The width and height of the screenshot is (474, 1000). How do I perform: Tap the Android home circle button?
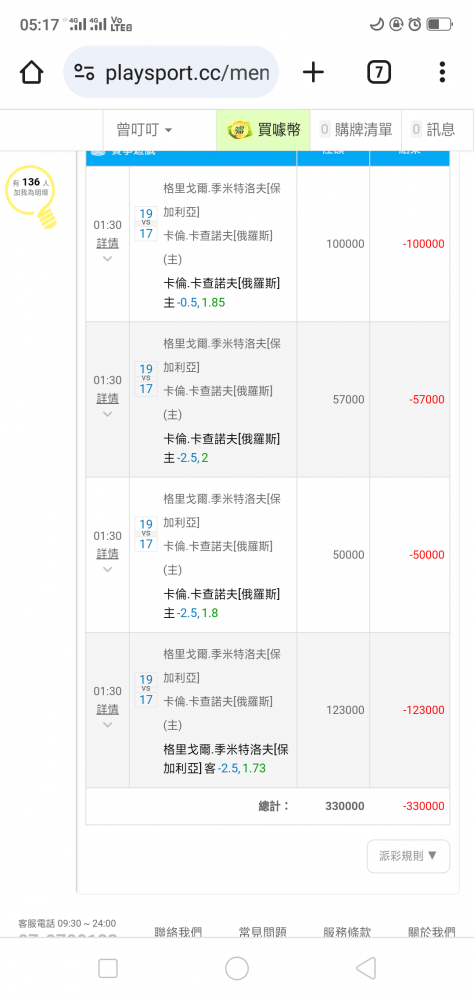237,968
